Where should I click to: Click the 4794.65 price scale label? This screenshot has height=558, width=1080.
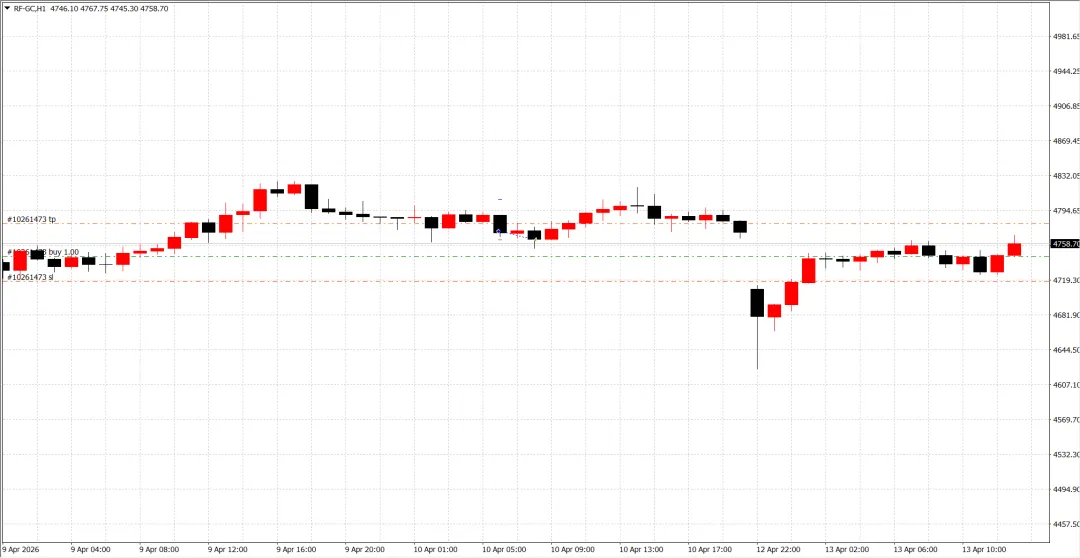[1066, 211]
